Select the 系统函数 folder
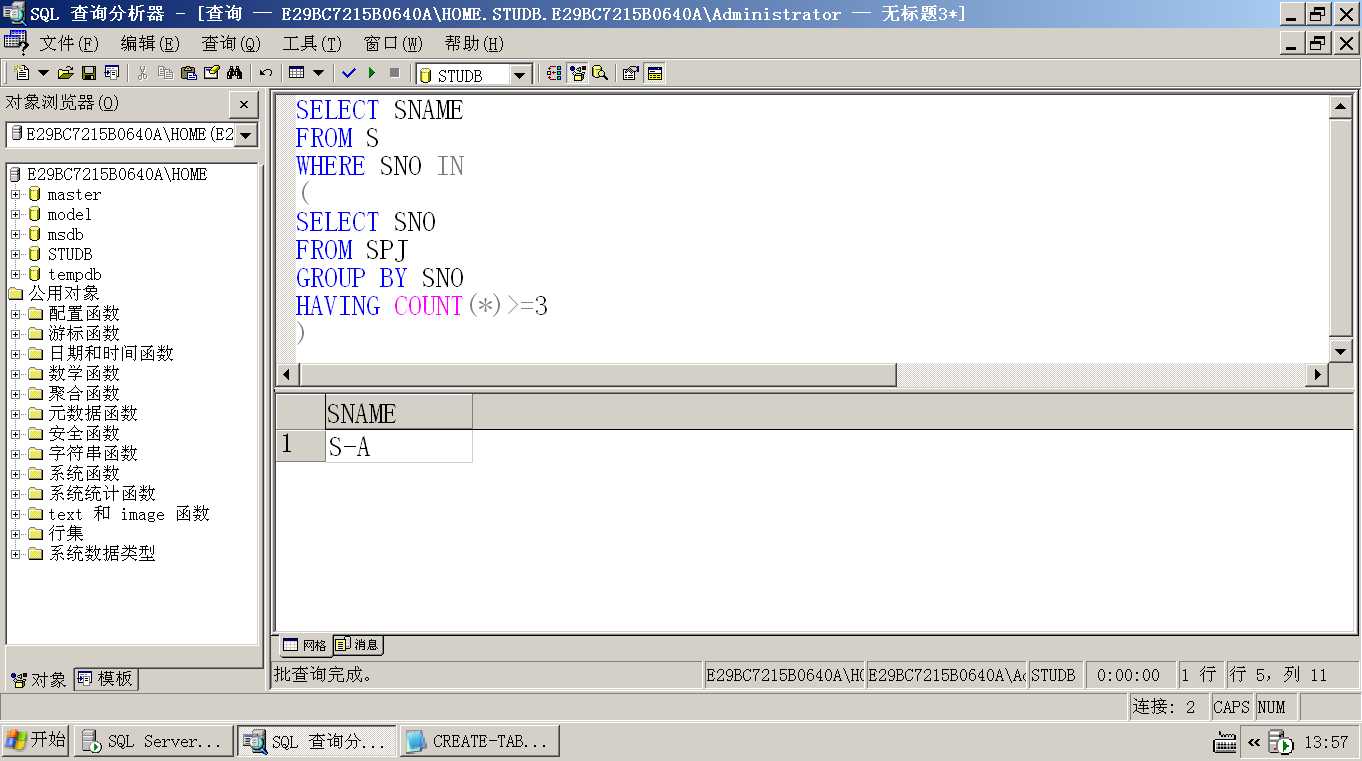 point(84,473)
